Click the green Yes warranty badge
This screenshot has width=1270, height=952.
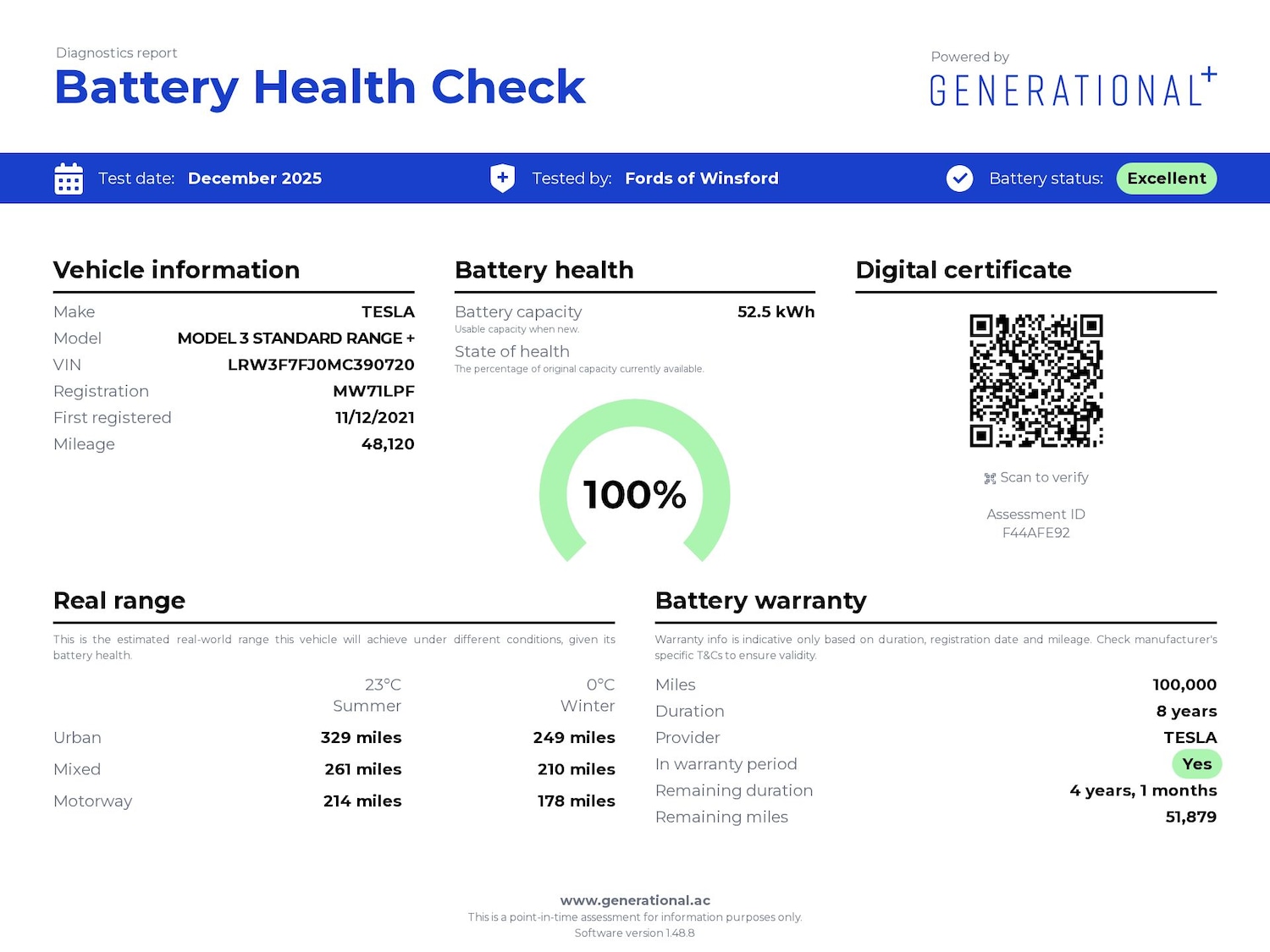click(1196, 764)
